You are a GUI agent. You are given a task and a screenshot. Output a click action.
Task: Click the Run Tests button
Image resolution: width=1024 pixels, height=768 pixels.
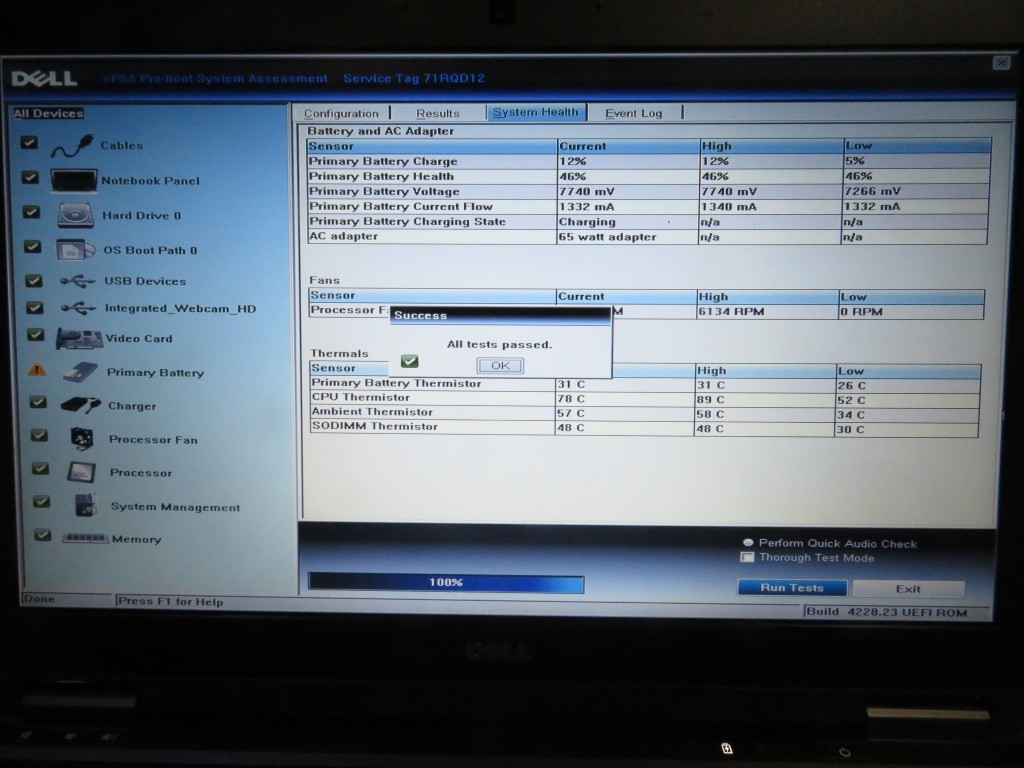tap(792, 588)
